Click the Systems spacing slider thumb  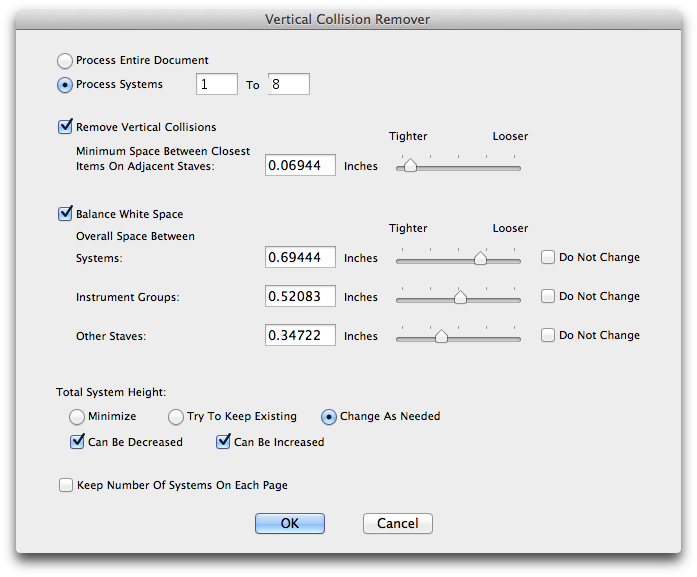pyautogui.click(x=480, y=258)
